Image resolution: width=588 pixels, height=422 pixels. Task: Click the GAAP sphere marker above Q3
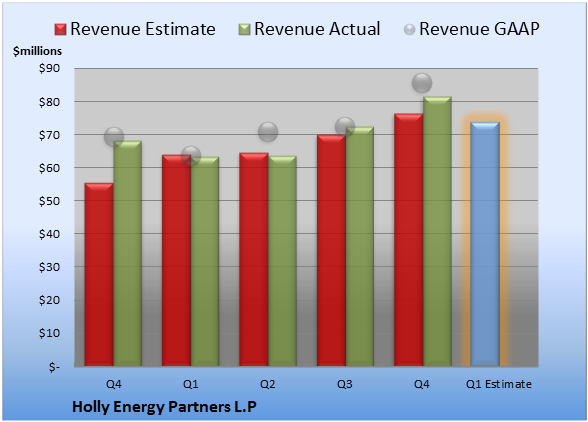(345, 126)
